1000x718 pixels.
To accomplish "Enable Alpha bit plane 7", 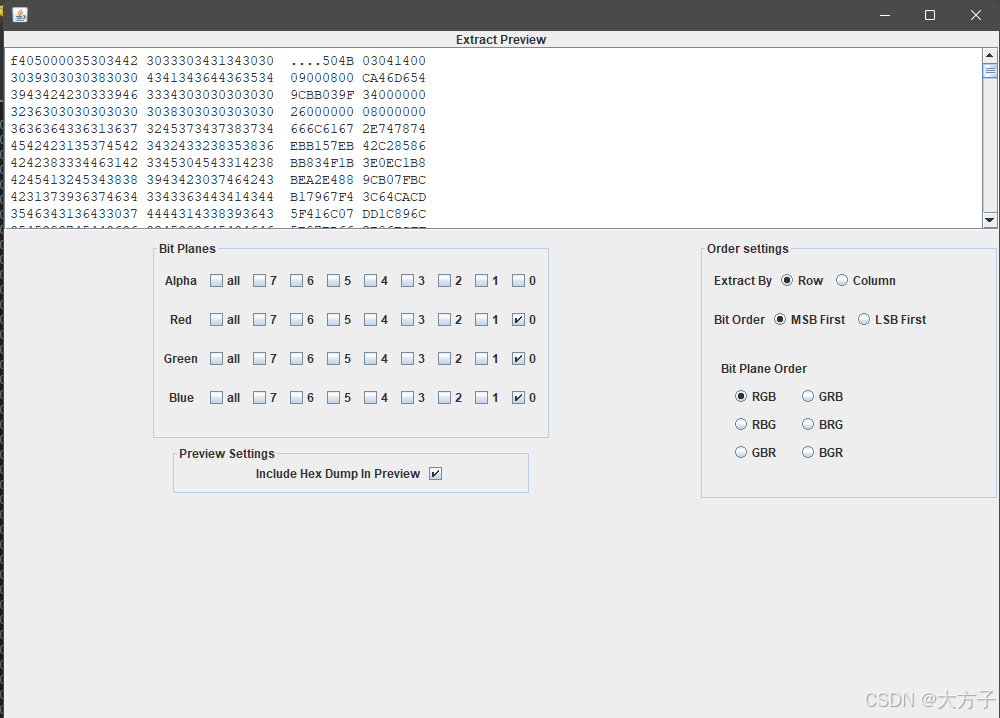I will [x=259, y=281].
